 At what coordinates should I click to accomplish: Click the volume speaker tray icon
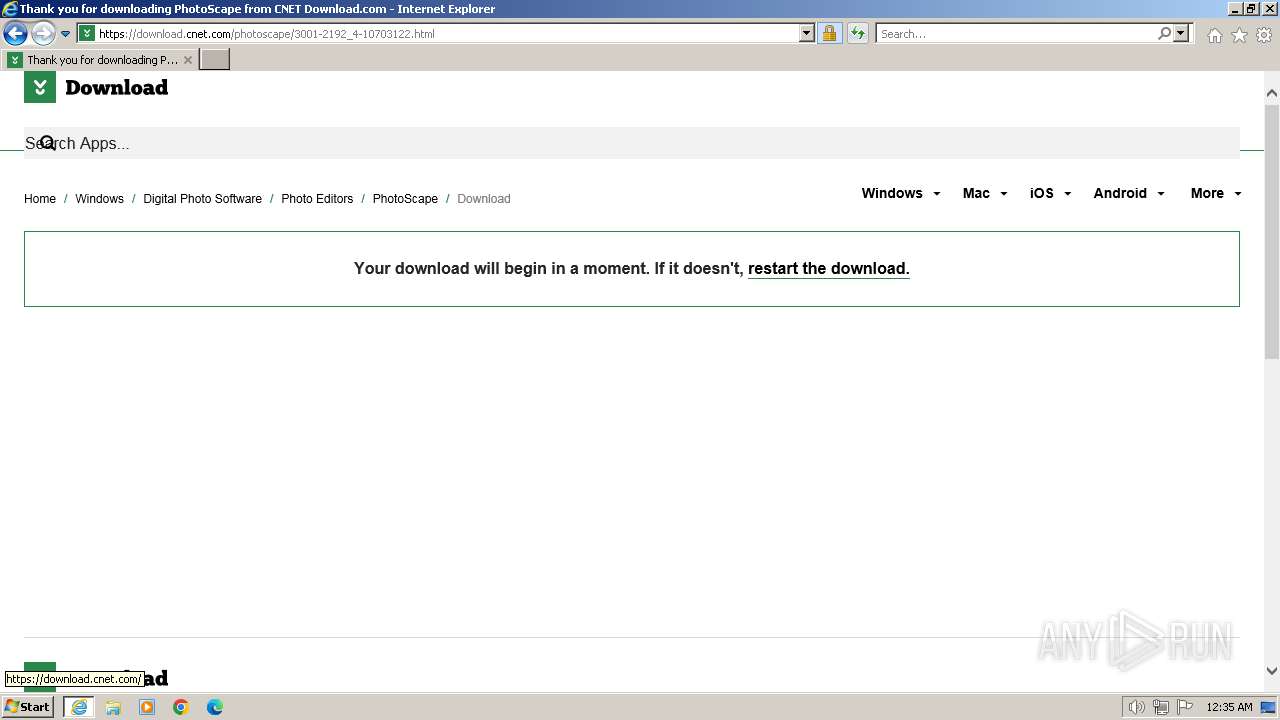(1137, 707)
